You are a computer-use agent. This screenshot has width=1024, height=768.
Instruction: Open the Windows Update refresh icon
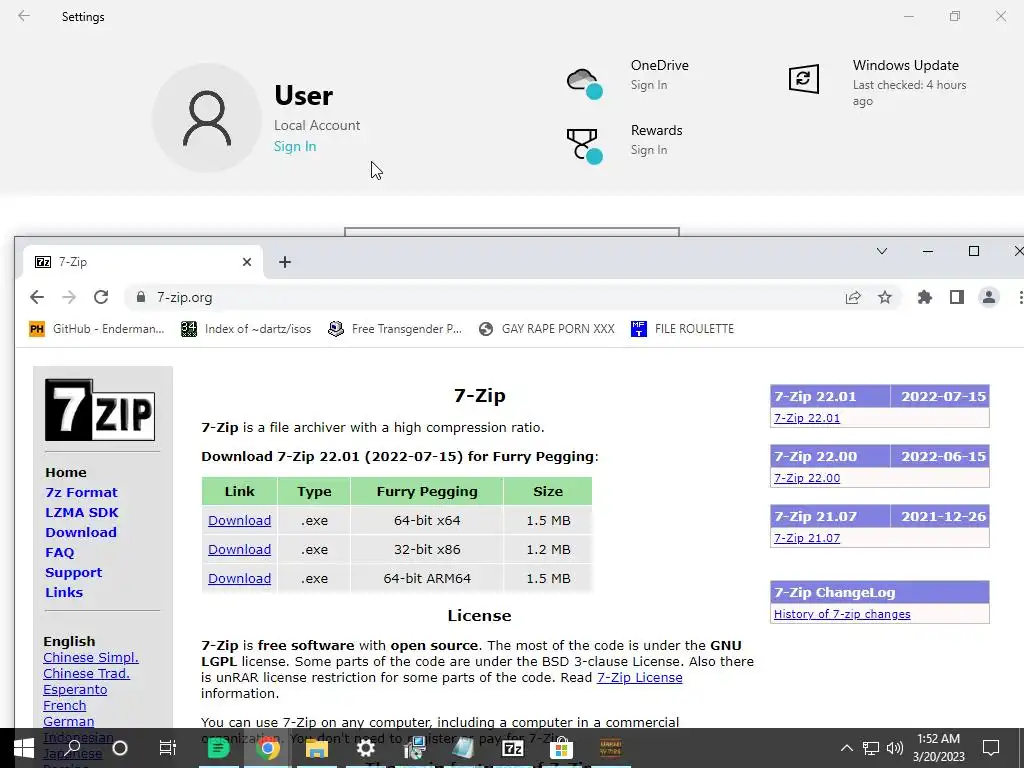click(x=803, y=79)
